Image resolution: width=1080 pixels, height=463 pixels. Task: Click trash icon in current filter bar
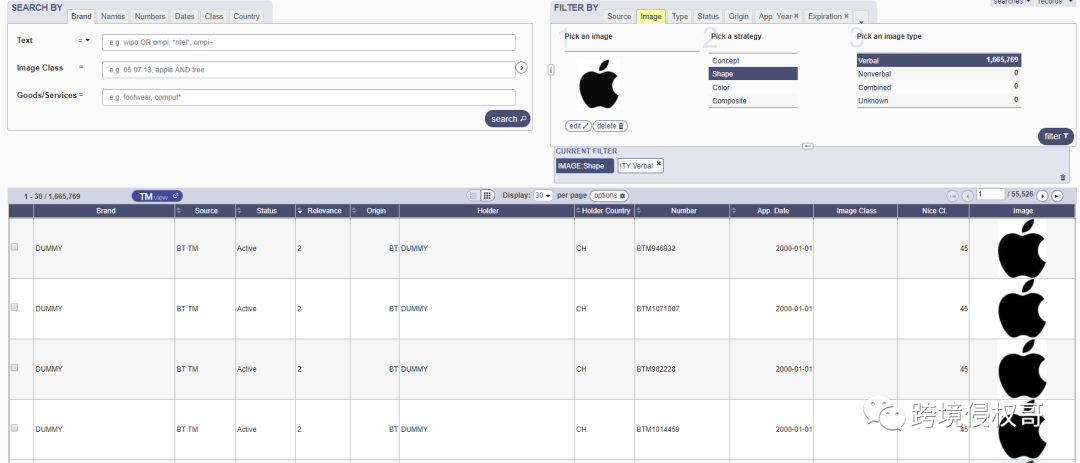1063,177
